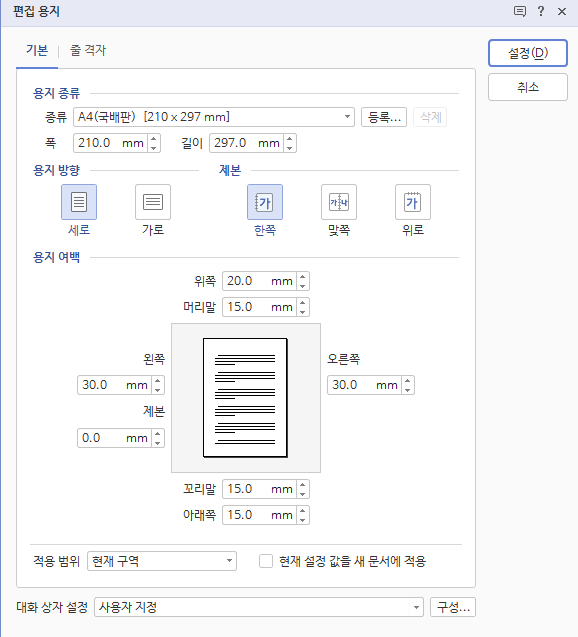Increase the 왼쪽 left margin

click(x=158, y=381)
